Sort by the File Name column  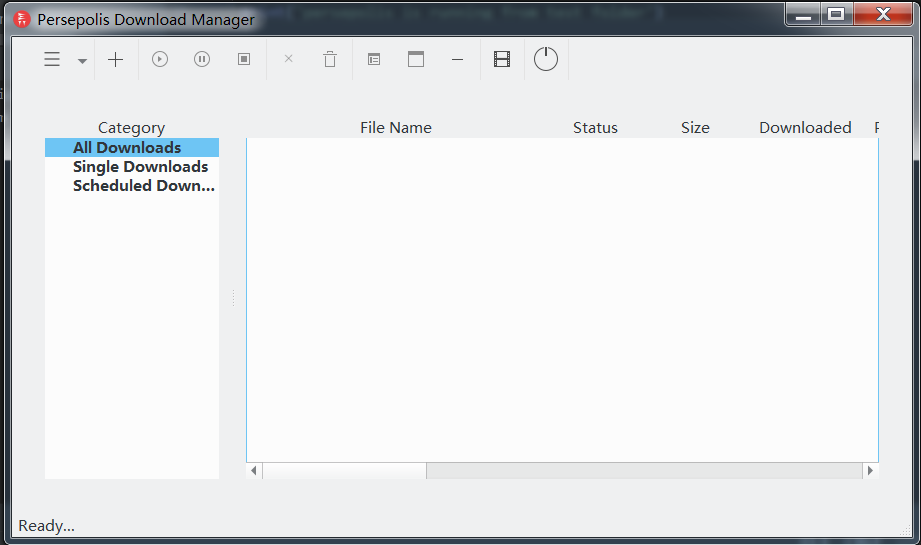396,128
